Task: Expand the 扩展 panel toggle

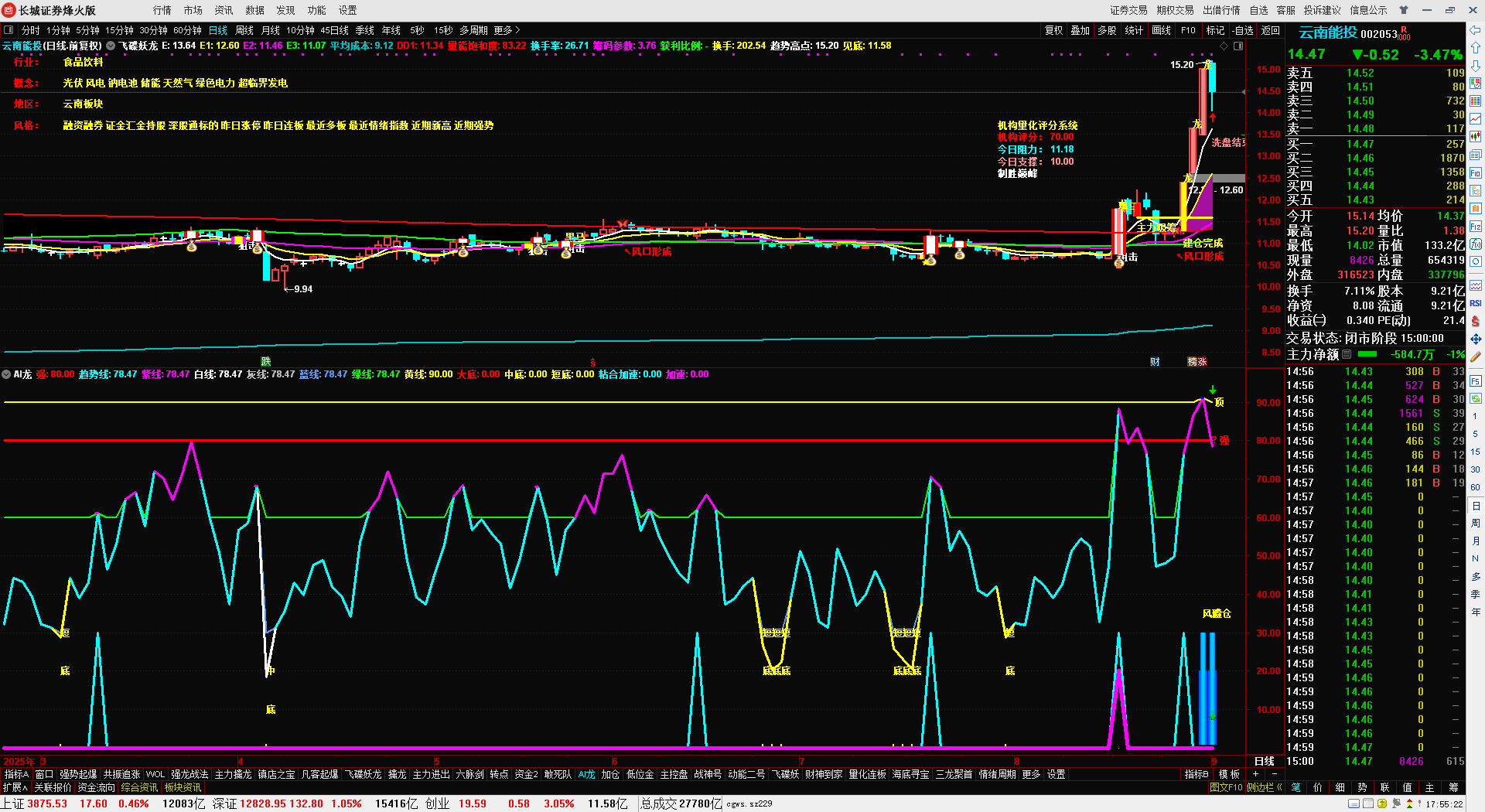Action: (x=15, y=787)
